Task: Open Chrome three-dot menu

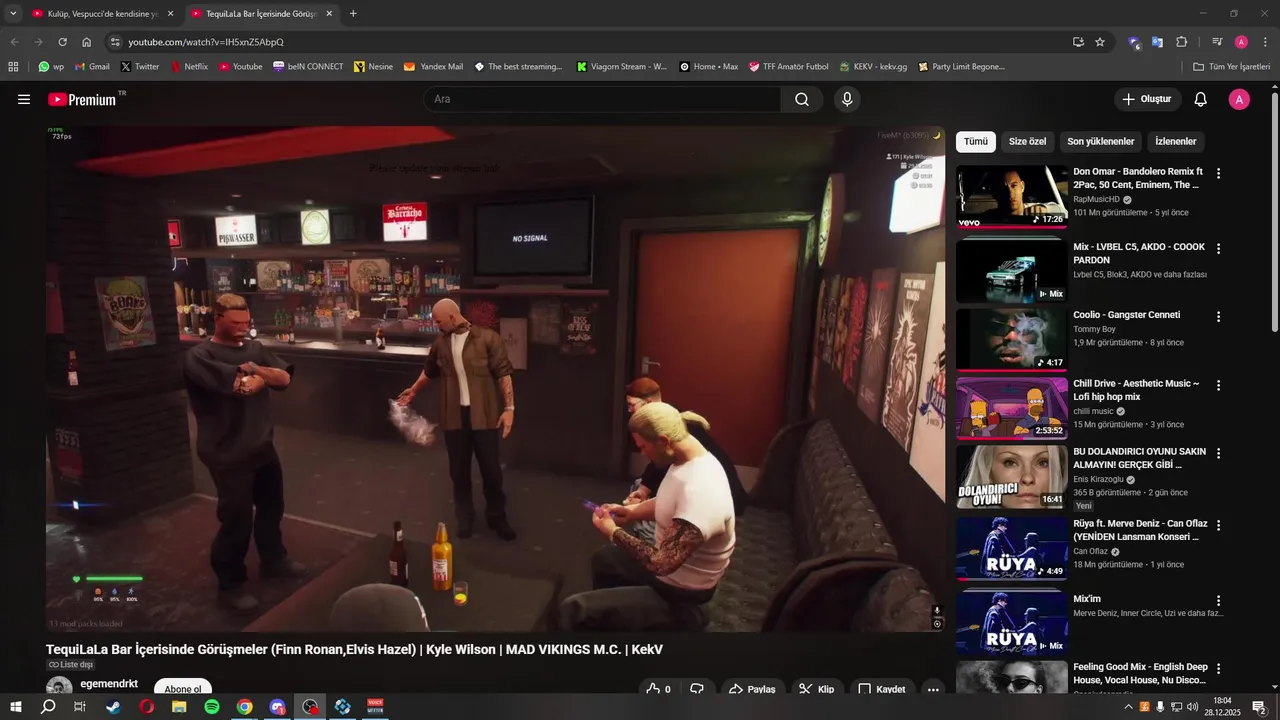Action: (1265, 42)
